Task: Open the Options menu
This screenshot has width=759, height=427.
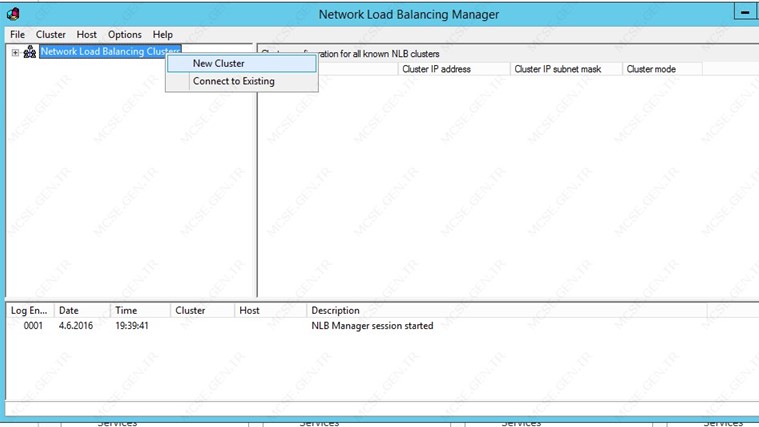Action: click(x=125, y=34)
